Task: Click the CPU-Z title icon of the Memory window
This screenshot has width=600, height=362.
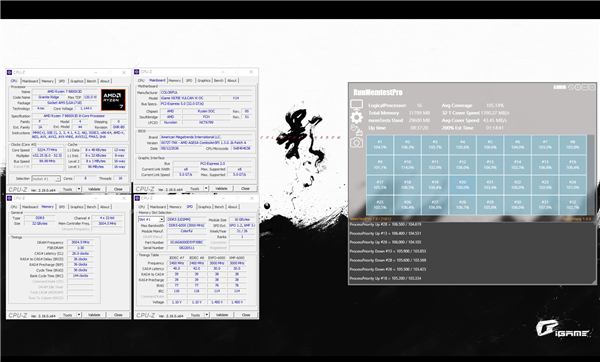Action: click(x=10, y=198)
